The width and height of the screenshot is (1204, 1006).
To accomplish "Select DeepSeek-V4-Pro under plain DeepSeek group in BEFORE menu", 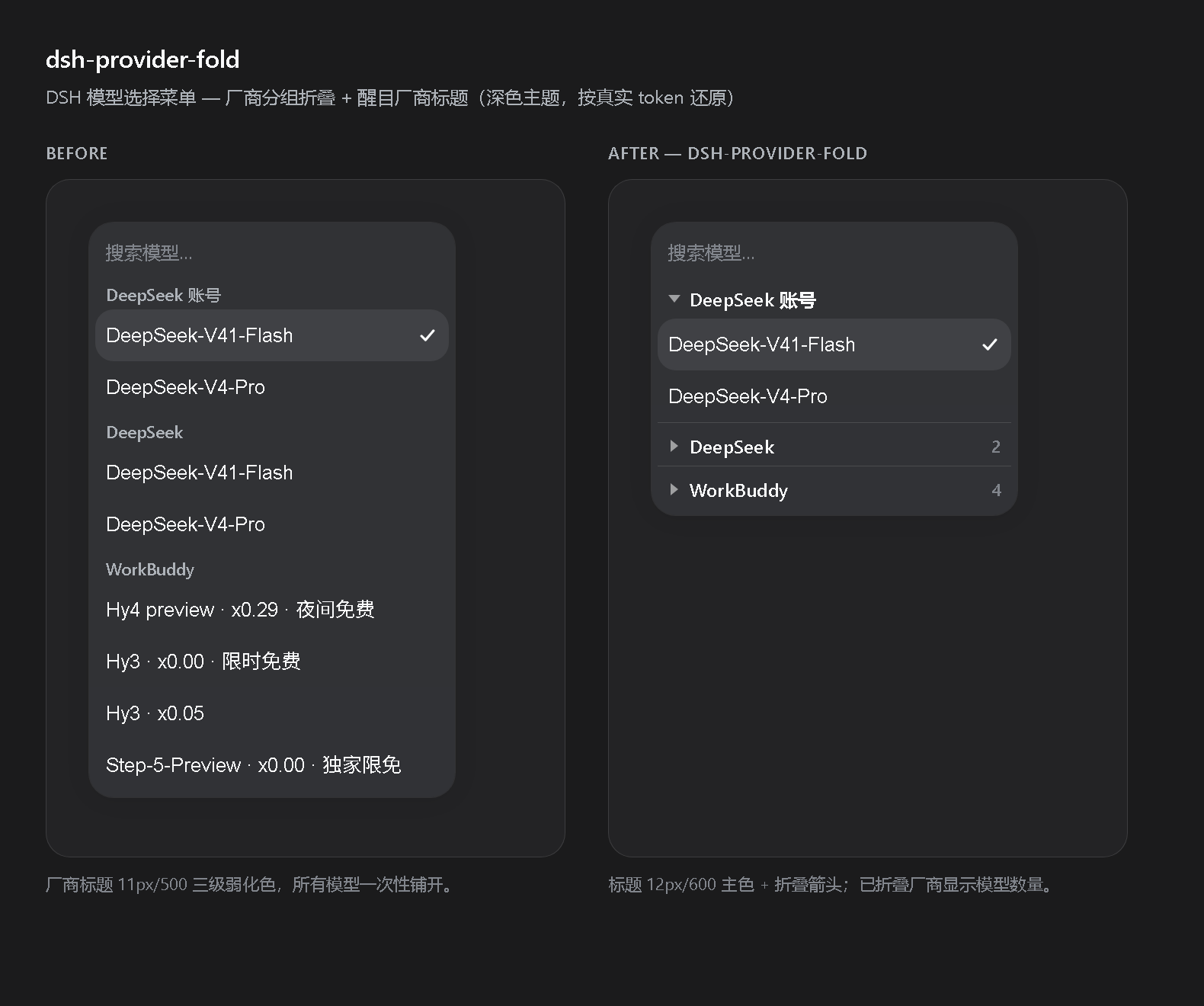I will click(x=272, y=524).
